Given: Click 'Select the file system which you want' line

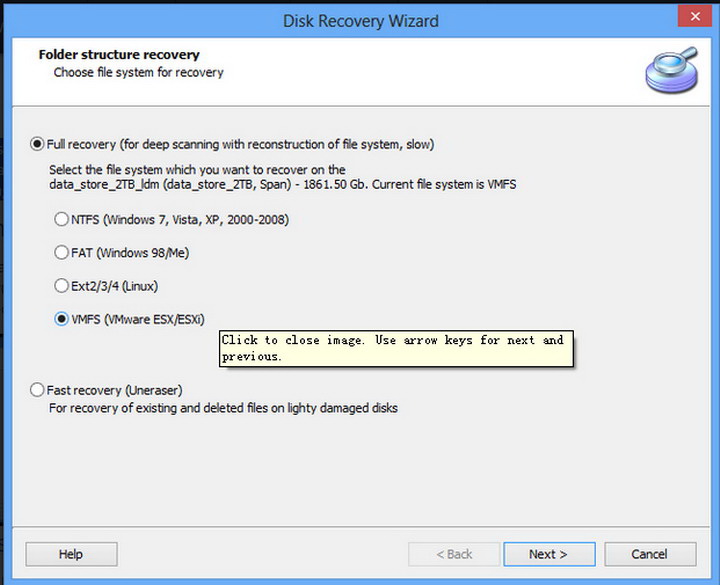Looking at the screenshot, I should [197, 170].
